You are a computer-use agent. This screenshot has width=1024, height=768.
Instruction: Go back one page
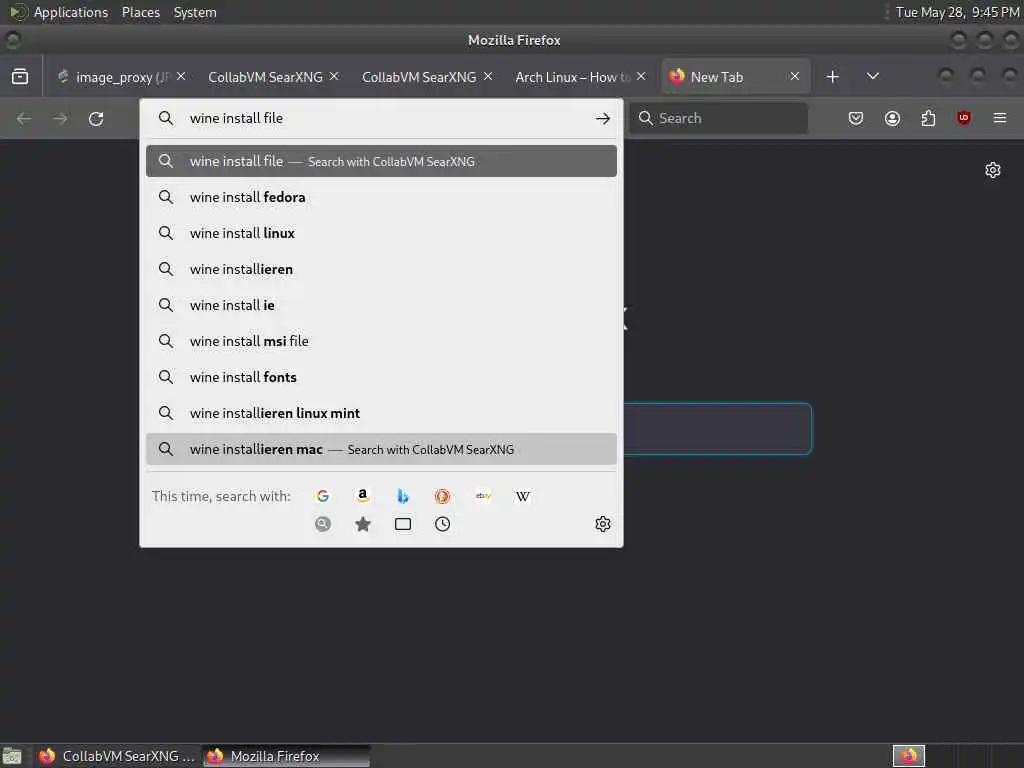[x=24, y=118]
